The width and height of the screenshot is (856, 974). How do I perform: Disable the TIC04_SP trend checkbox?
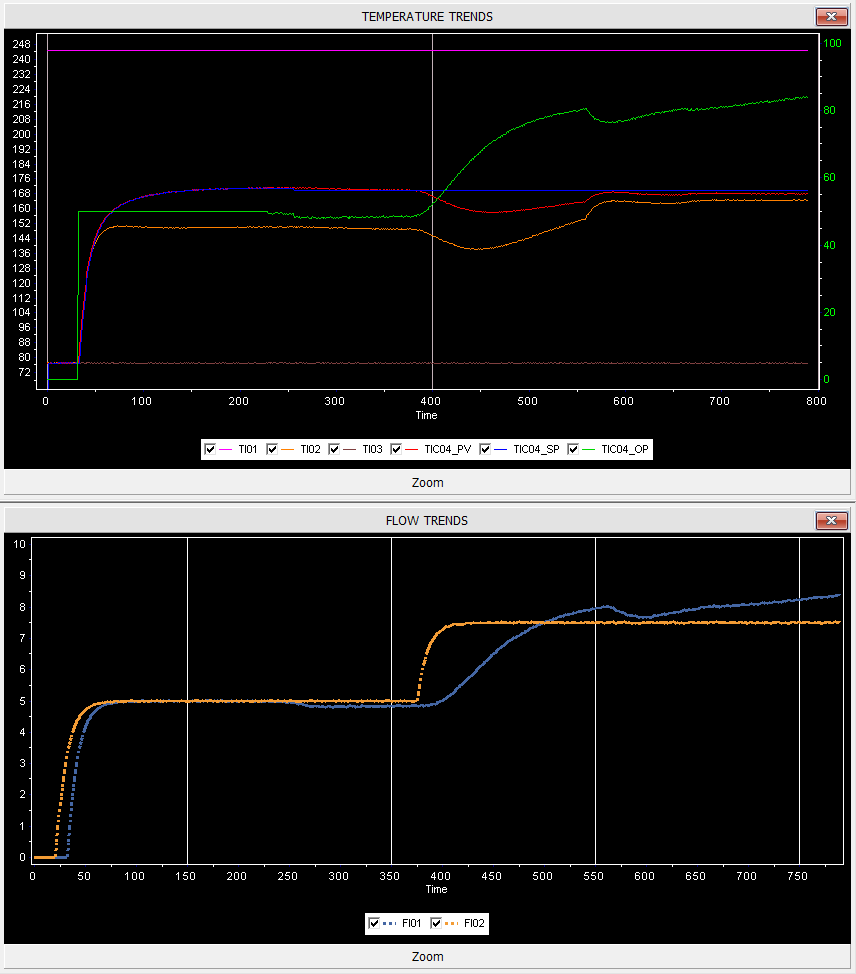click(486, 450)
